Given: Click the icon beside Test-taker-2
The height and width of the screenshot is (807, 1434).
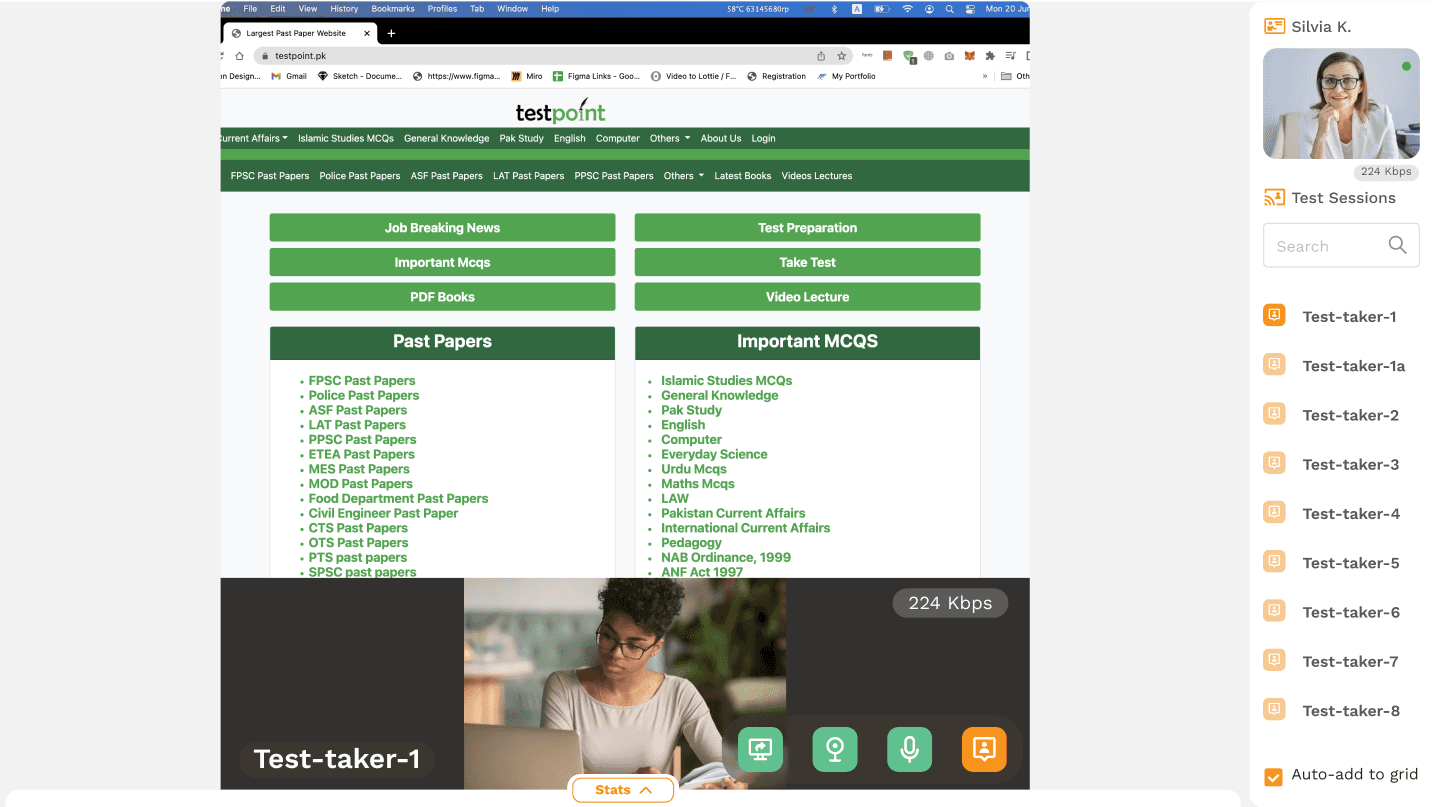Looking at the screenshot, I should [x=1274, y=414].
